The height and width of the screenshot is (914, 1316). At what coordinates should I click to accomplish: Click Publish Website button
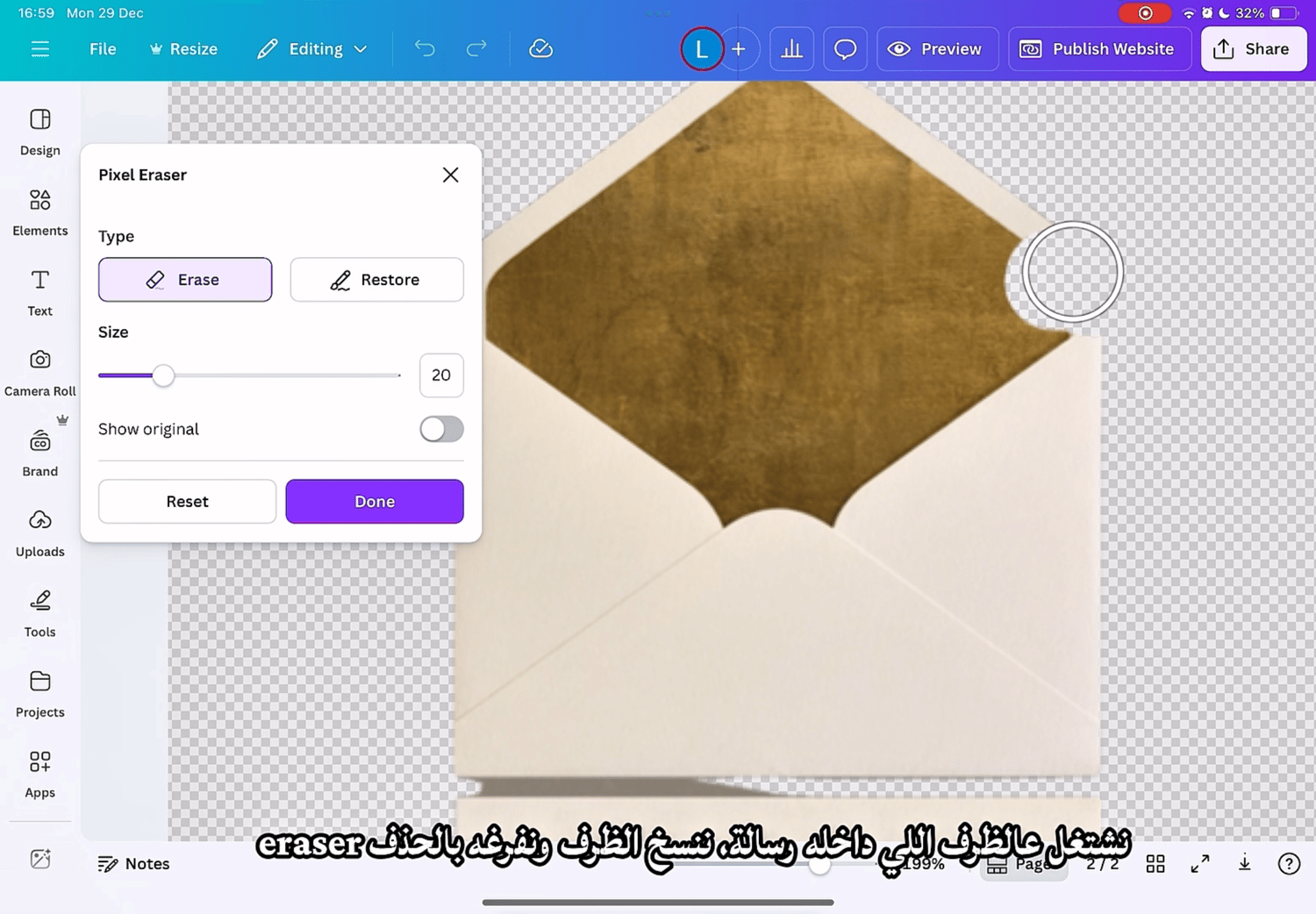pyautogui.click(x=1099, y=49)
